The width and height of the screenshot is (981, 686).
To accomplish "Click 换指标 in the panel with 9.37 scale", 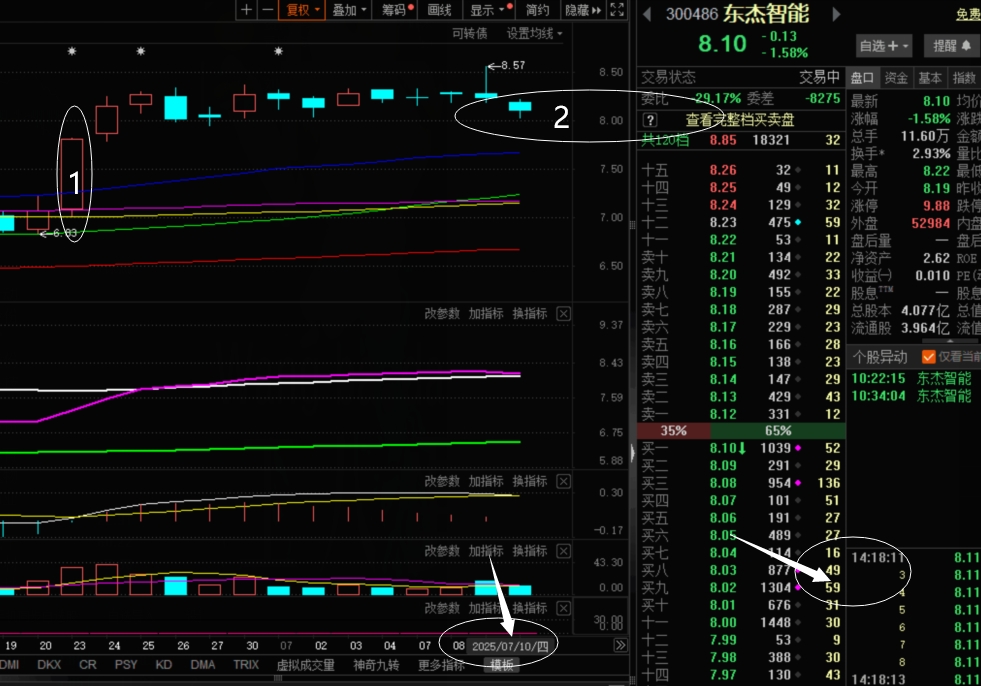I will pyautogui.click(x=530, y=314).
